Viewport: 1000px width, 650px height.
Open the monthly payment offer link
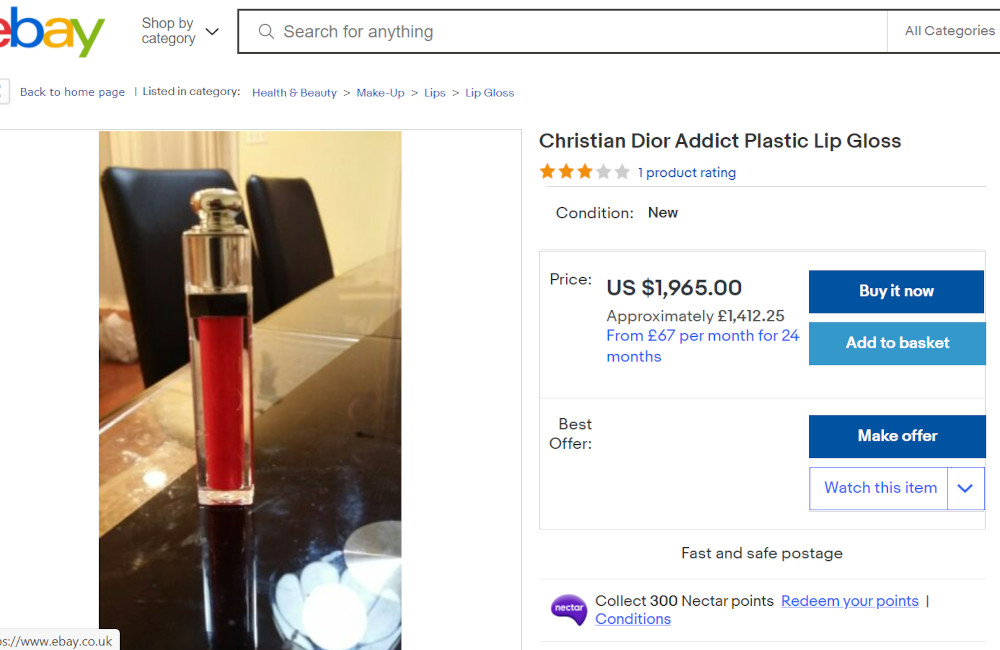[x=702, y=346]
